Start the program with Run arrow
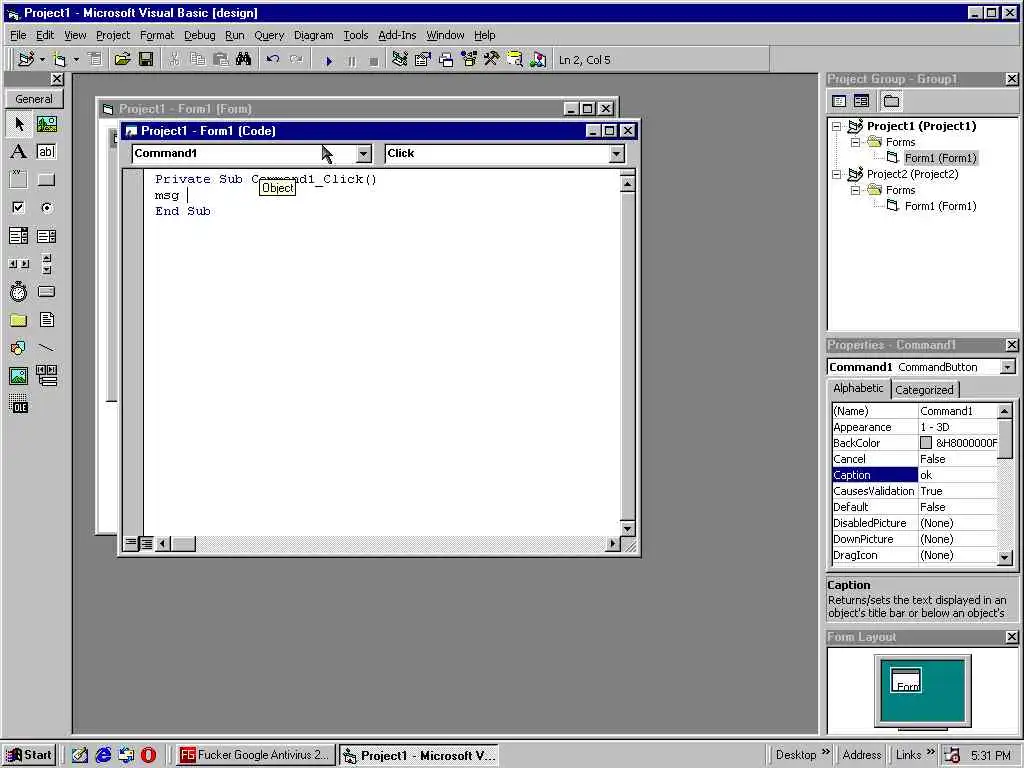 coord(328,61)
